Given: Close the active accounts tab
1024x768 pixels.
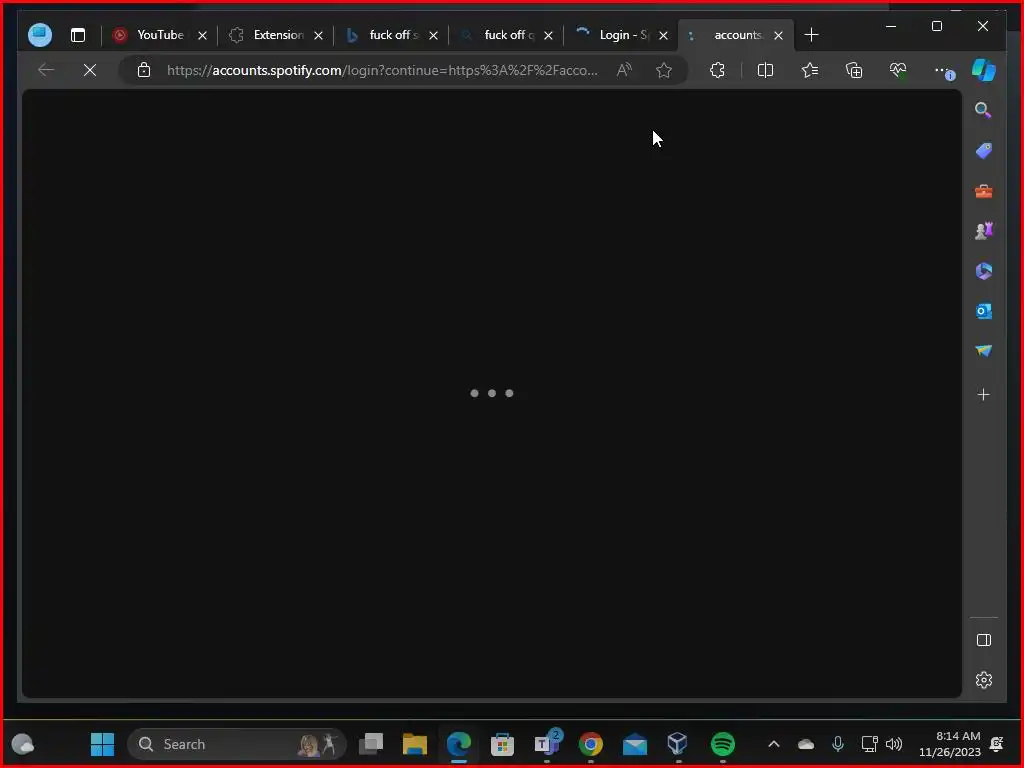Looking at the screenshot, I should coord(778,35).
